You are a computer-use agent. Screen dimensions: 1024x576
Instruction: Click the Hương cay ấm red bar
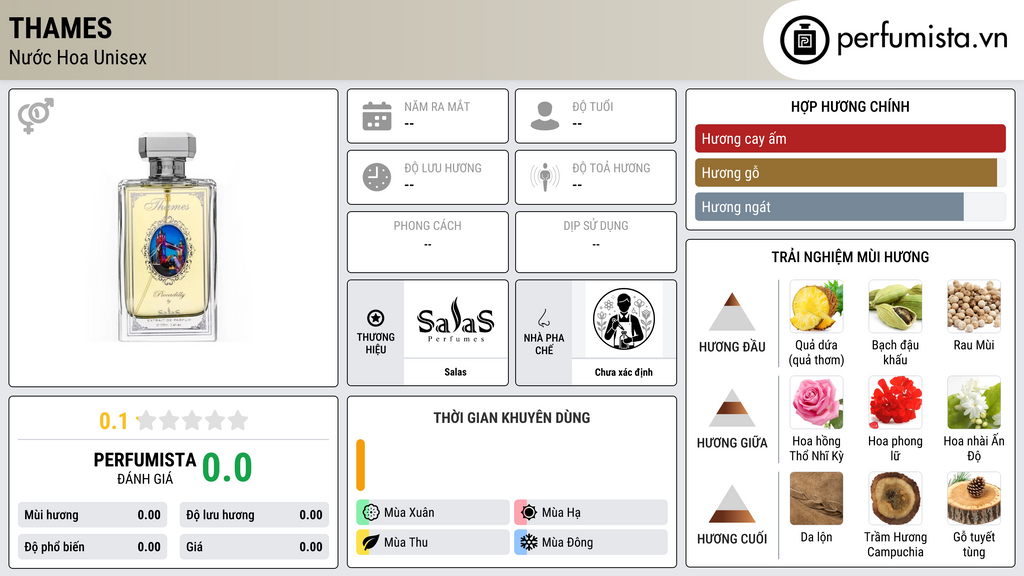850,138
